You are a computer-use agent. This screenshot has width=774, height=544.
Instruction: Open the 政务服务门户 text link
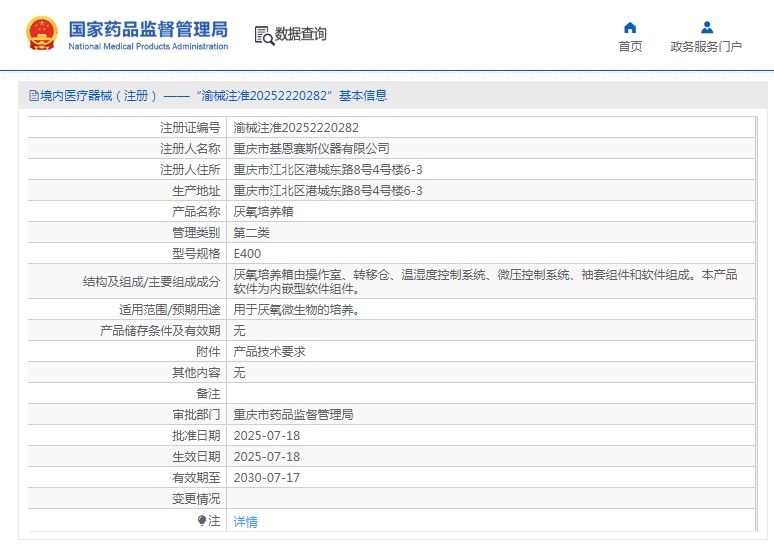706,46
